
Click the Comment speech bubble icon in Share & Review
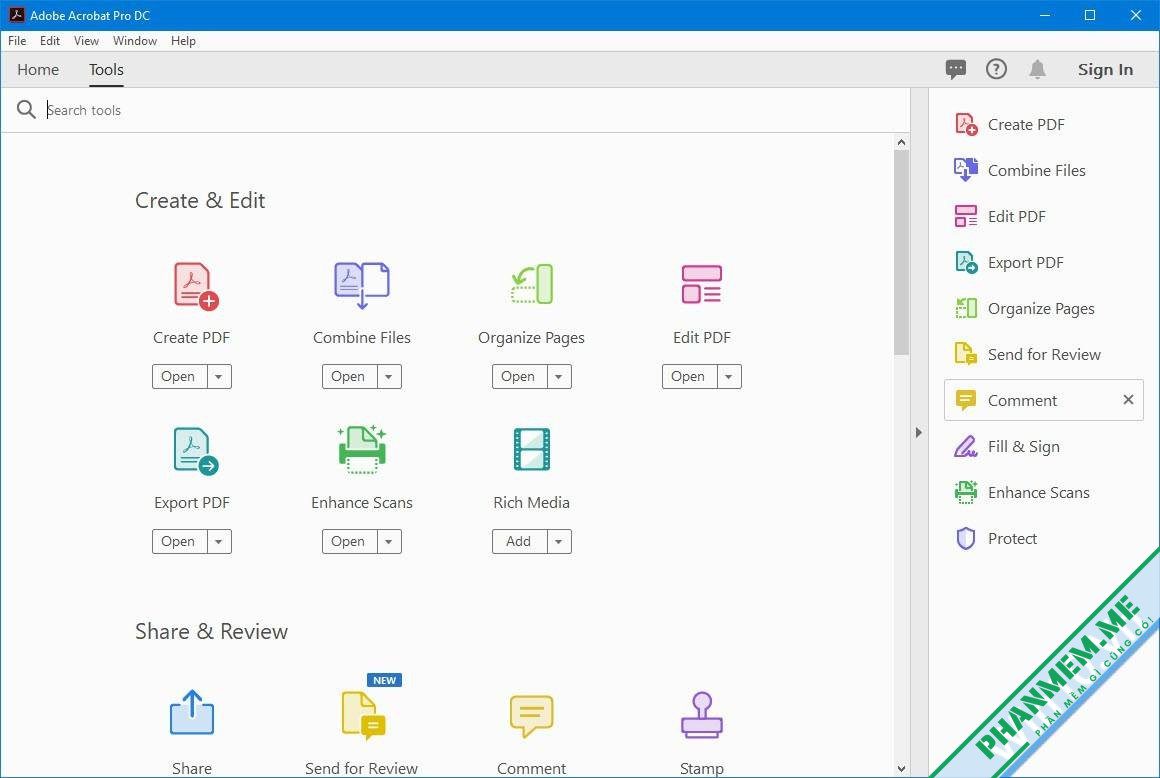pyautogui.click(x=532, y=715)
